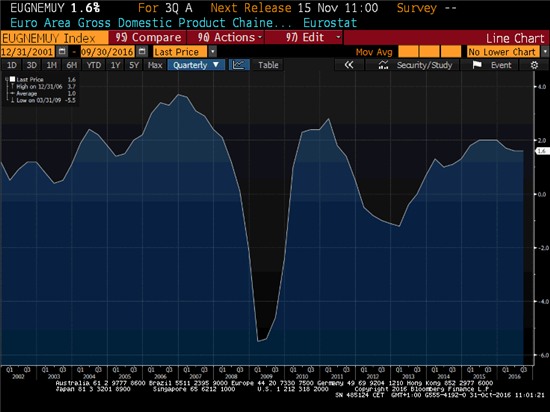Viewport: 550px width, 412px height.
Task: Click the start date field 12/31/2001
Action: pos(27,52)
